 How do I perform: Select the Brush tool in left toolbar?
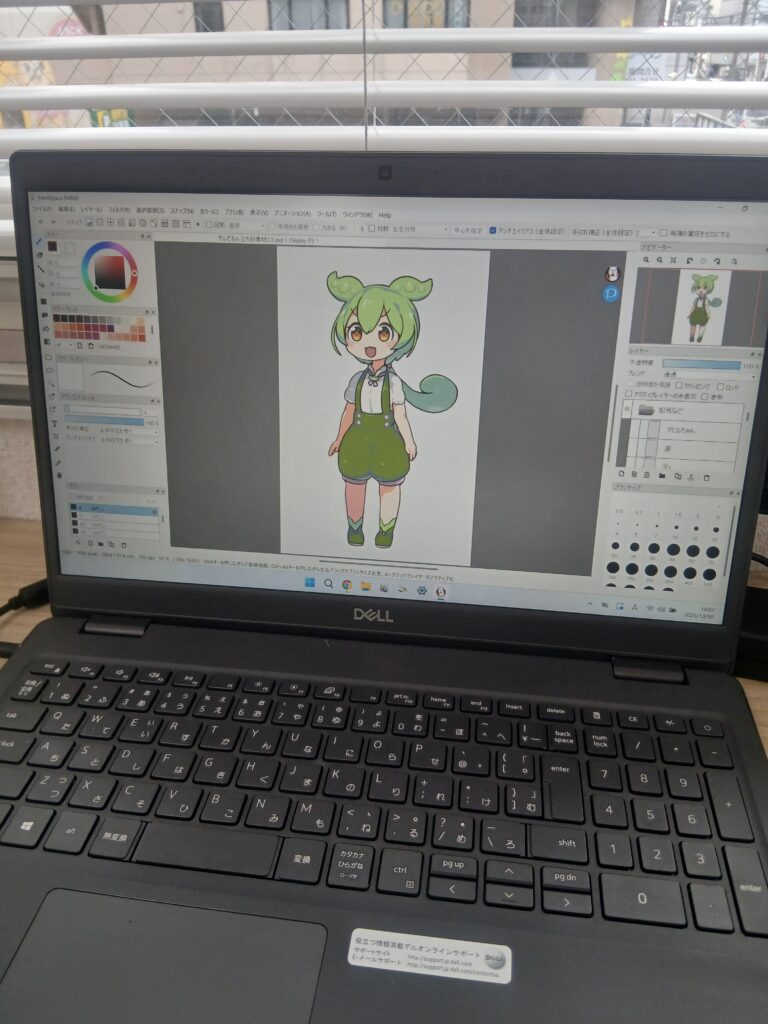click(39, 243)
